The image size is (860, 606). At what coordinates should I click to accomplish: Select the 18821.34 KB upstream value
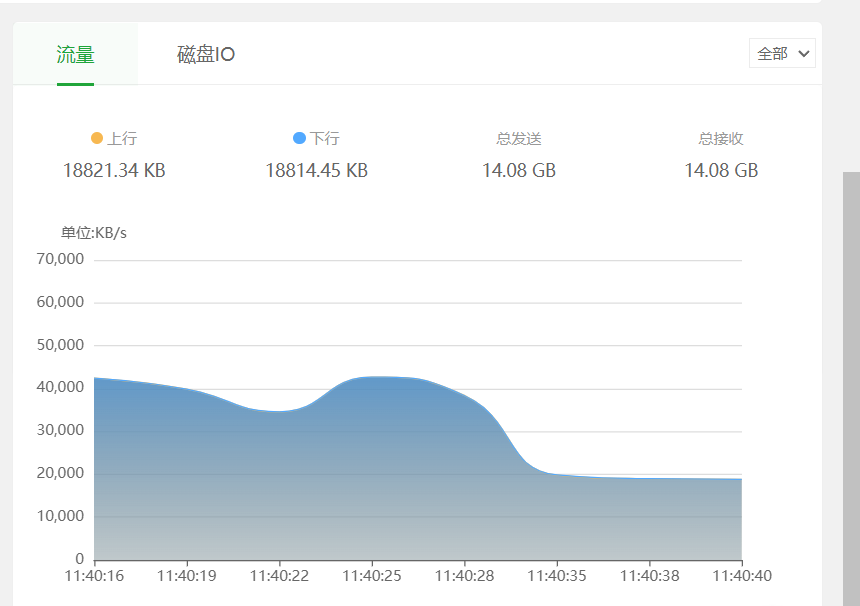click(114, 171)
